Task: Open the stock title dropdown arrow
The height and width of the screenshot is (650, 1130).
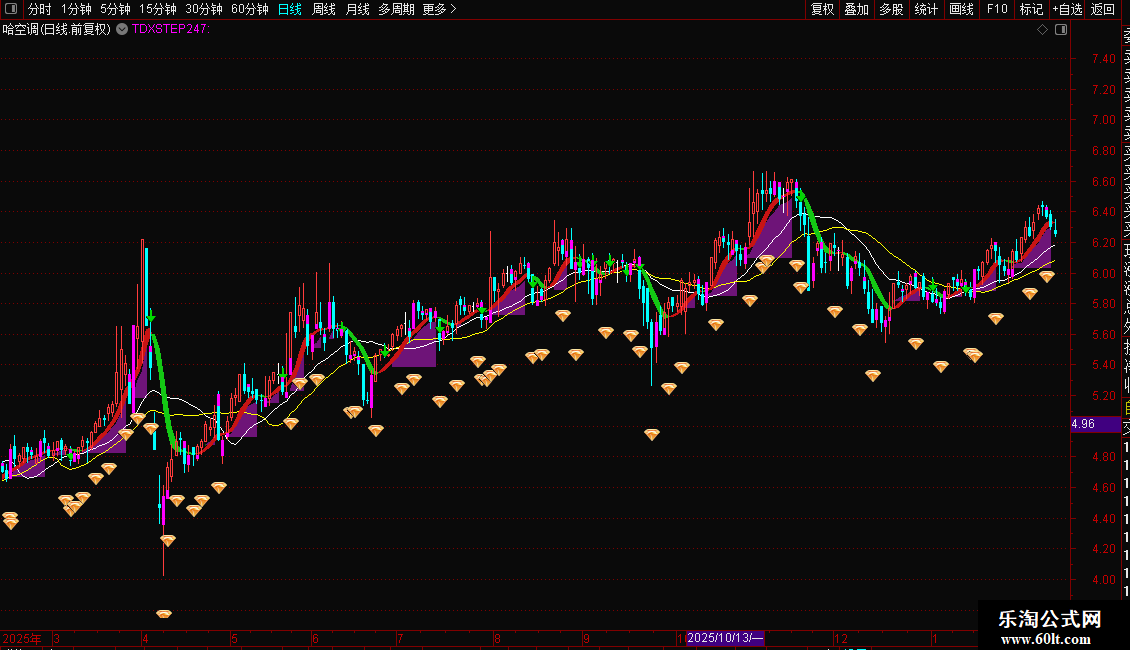Action: [122, 30]
